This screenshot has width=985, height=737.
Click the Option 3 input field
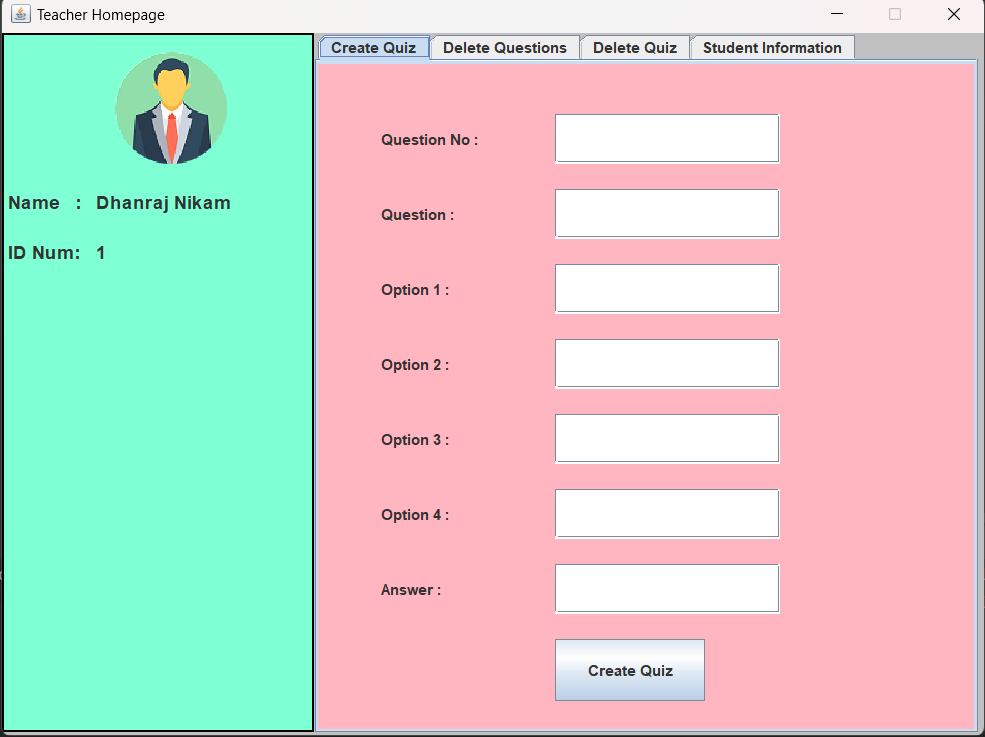click(667, 438)
